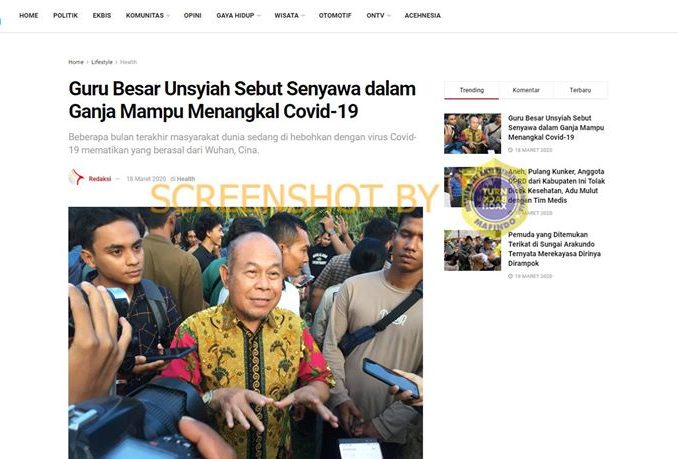Viewport: 678px width, 459px height.
Task: Switch to the Terbaru tab
Action: (580, 90)
